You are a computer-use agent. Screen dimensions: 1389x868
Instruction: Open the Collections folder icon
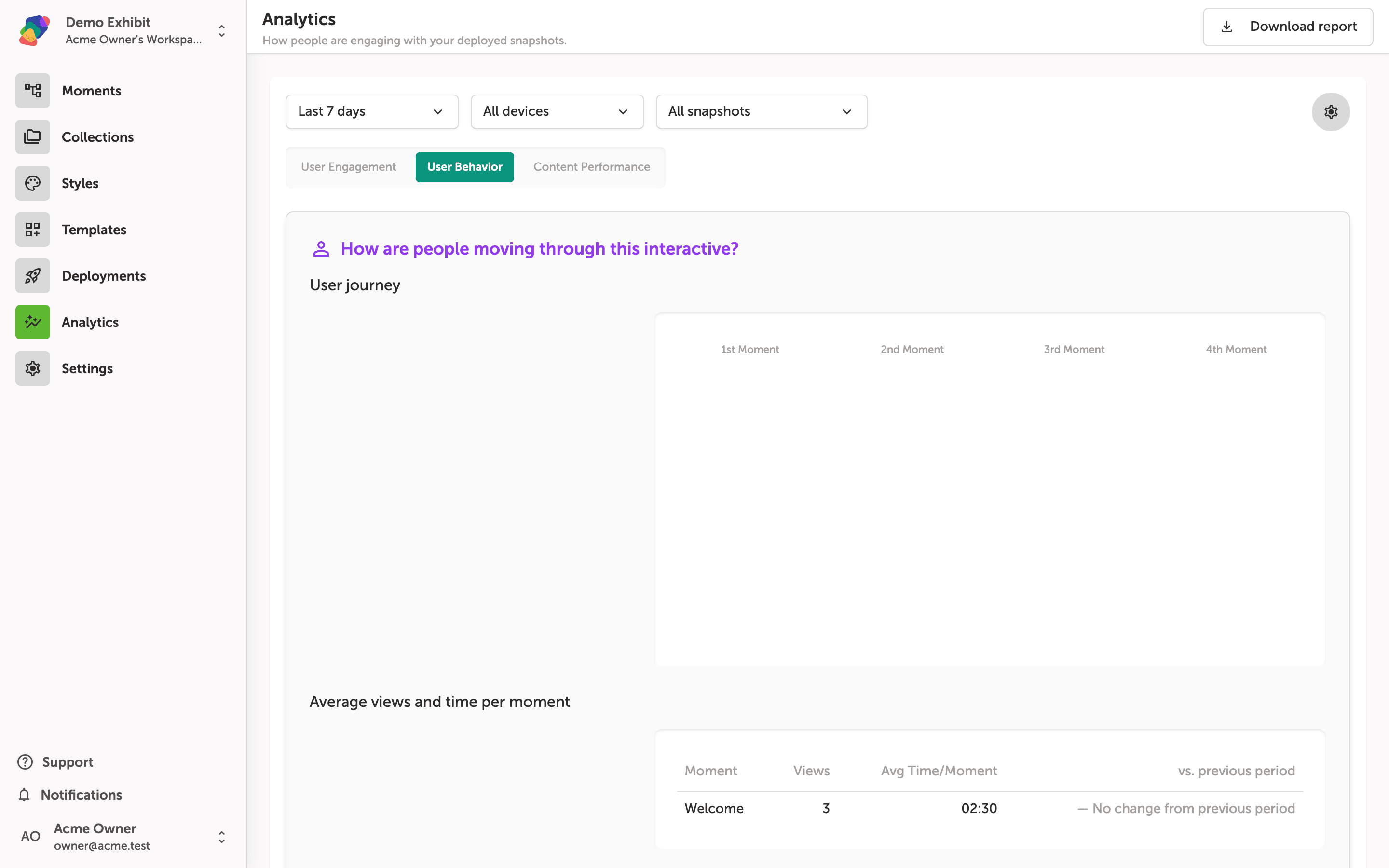pos(33,137)
